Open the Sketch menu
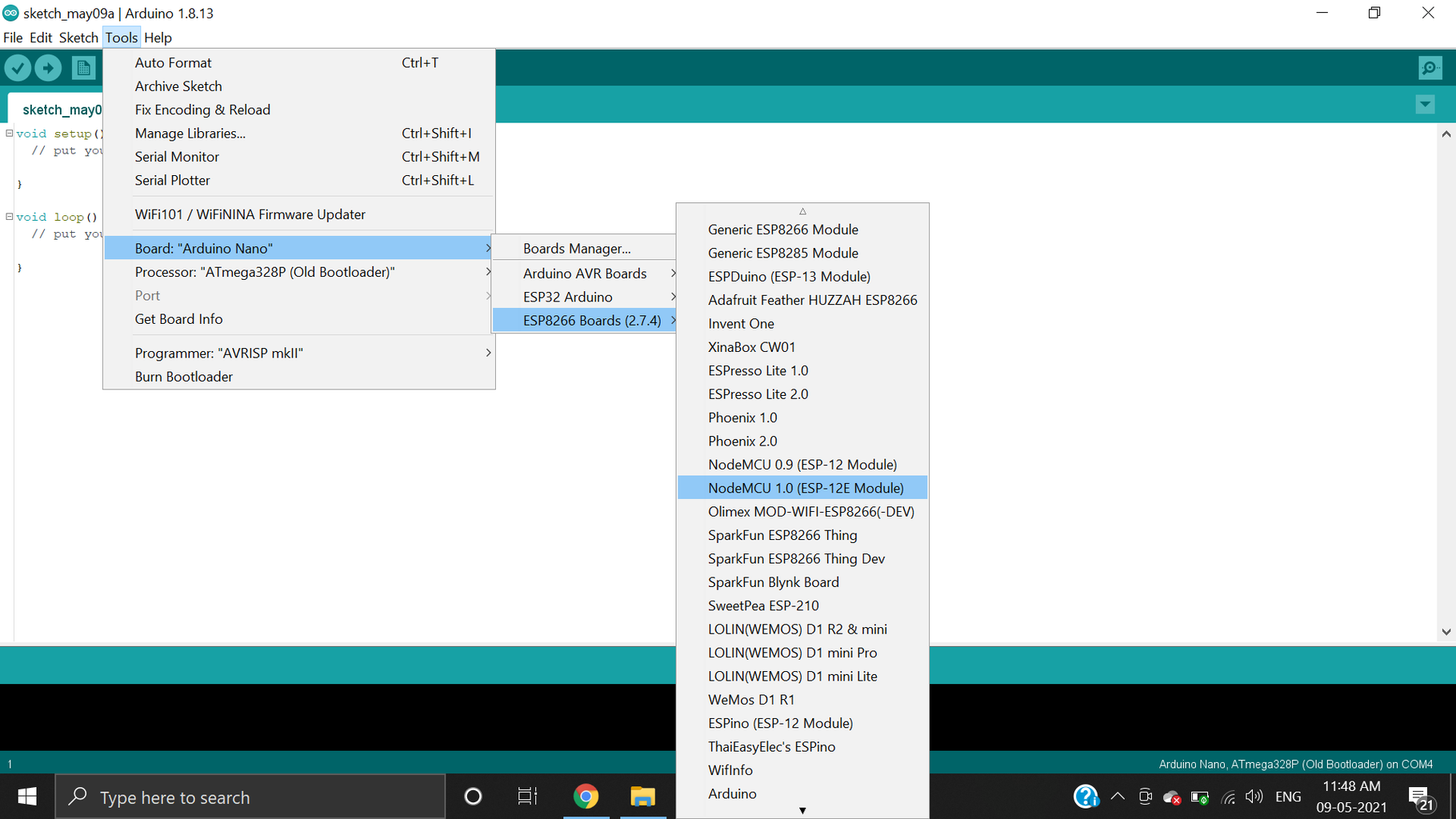This screenshot has width=1456, height=819. (x=78, y=38)
